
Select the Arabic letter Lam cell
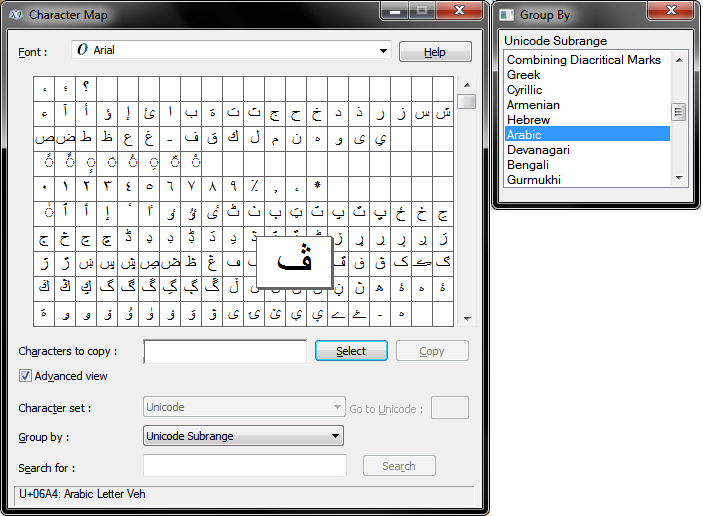click(x=254, y=139)
